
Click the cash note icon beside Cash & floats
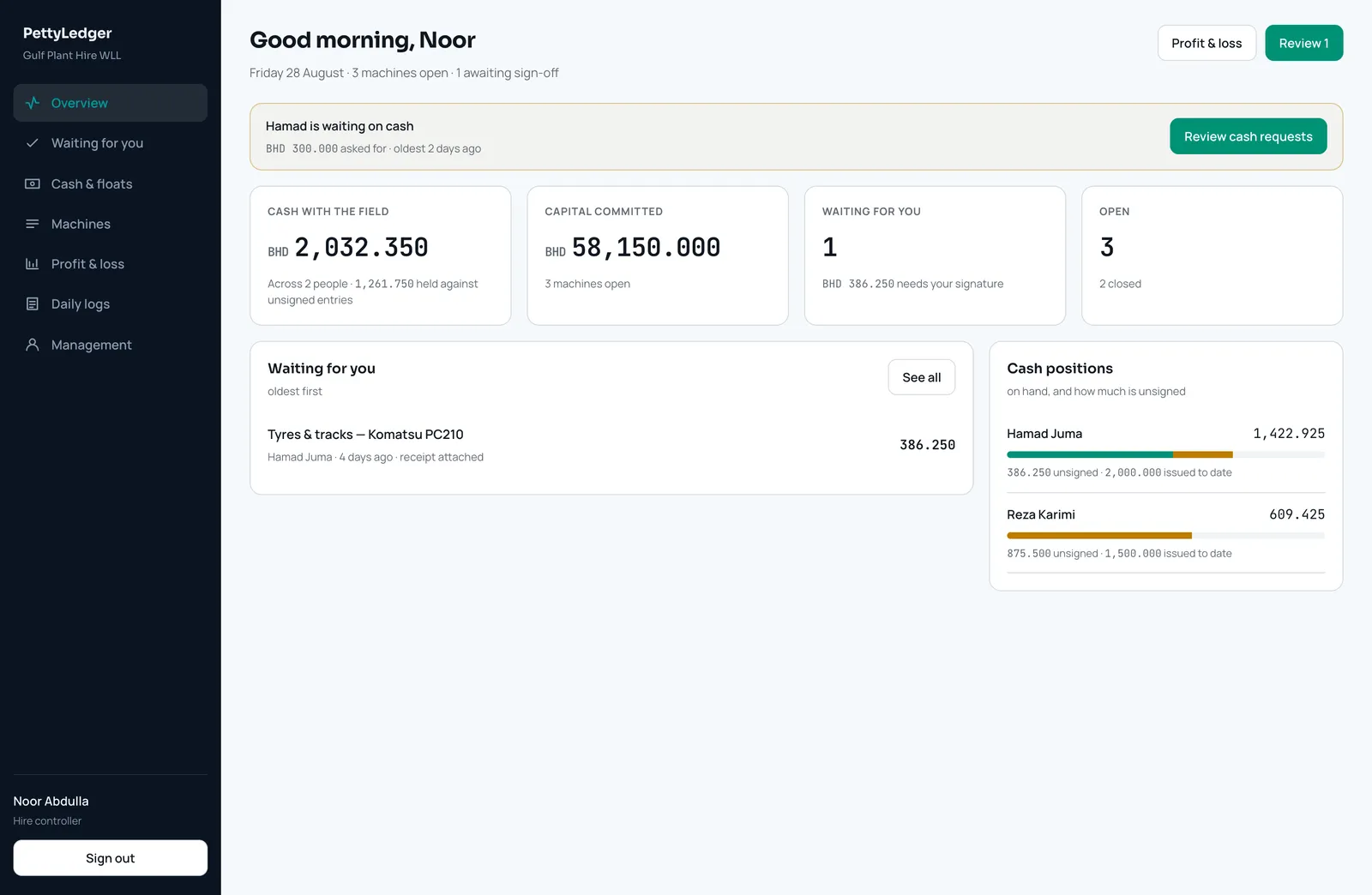33,183
